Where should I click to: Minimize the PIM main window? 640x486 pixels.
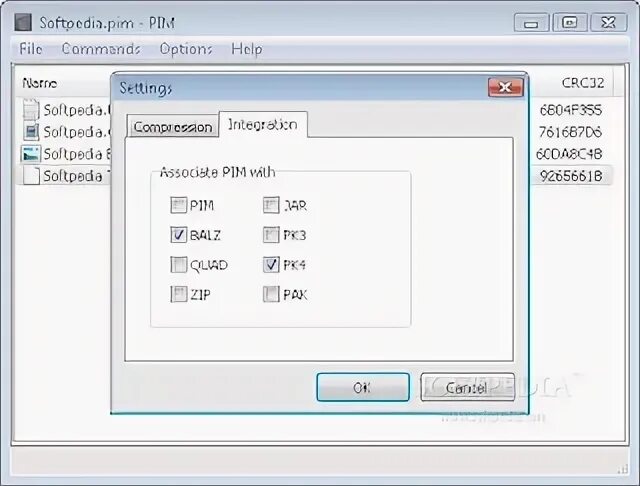(x=531, y=22)
